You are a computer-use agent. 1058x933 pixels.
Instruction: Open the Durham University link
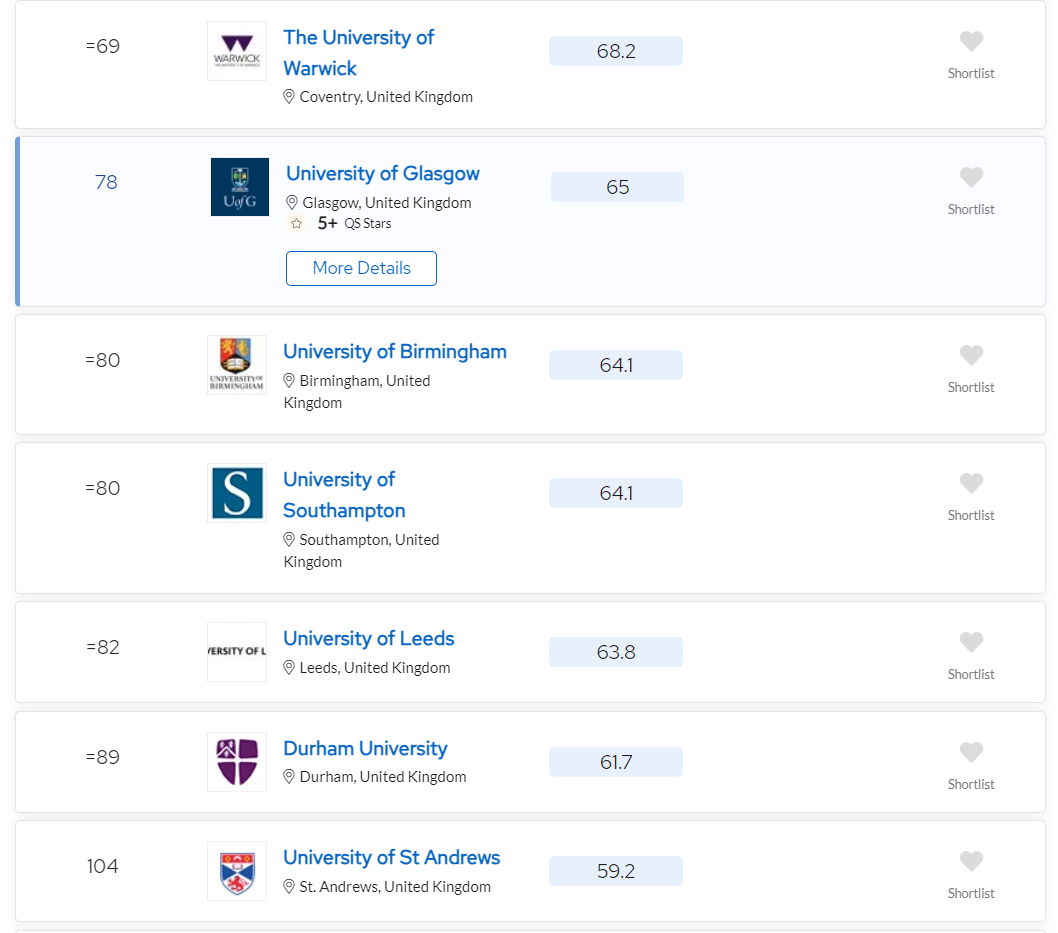[365, 749]
